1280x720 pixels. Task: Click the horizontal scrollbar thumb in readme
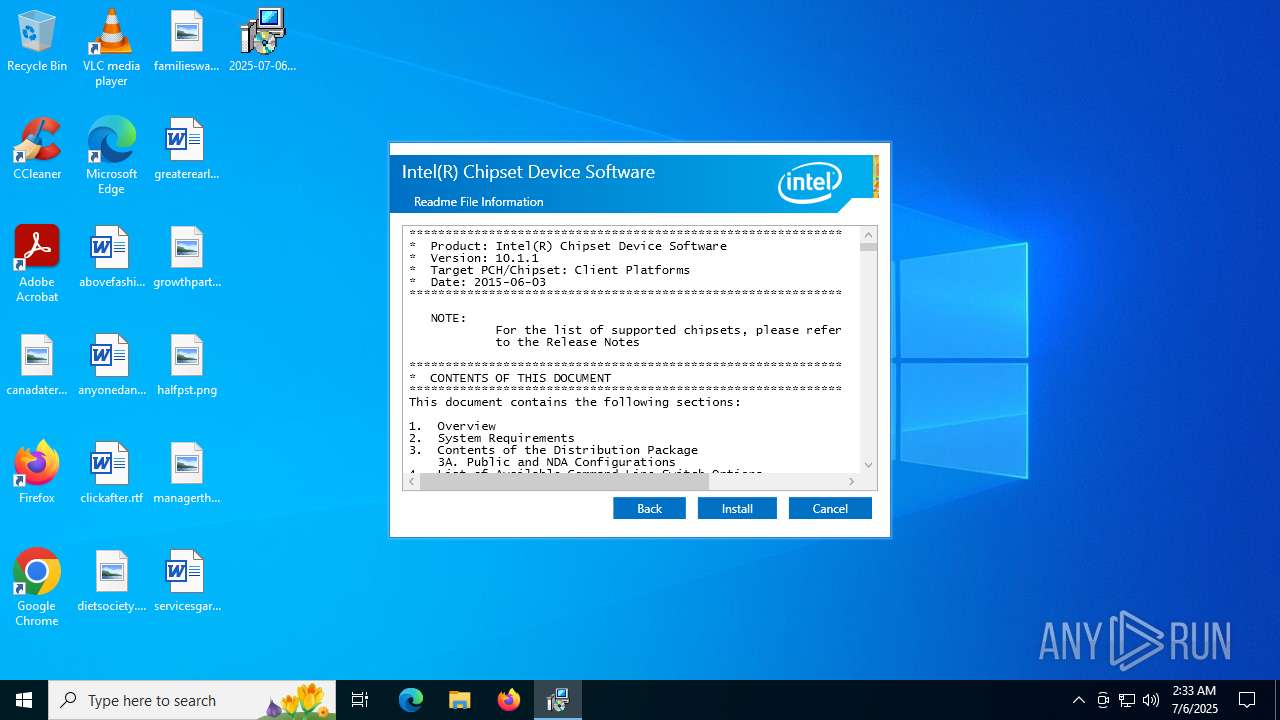point(564,481)
